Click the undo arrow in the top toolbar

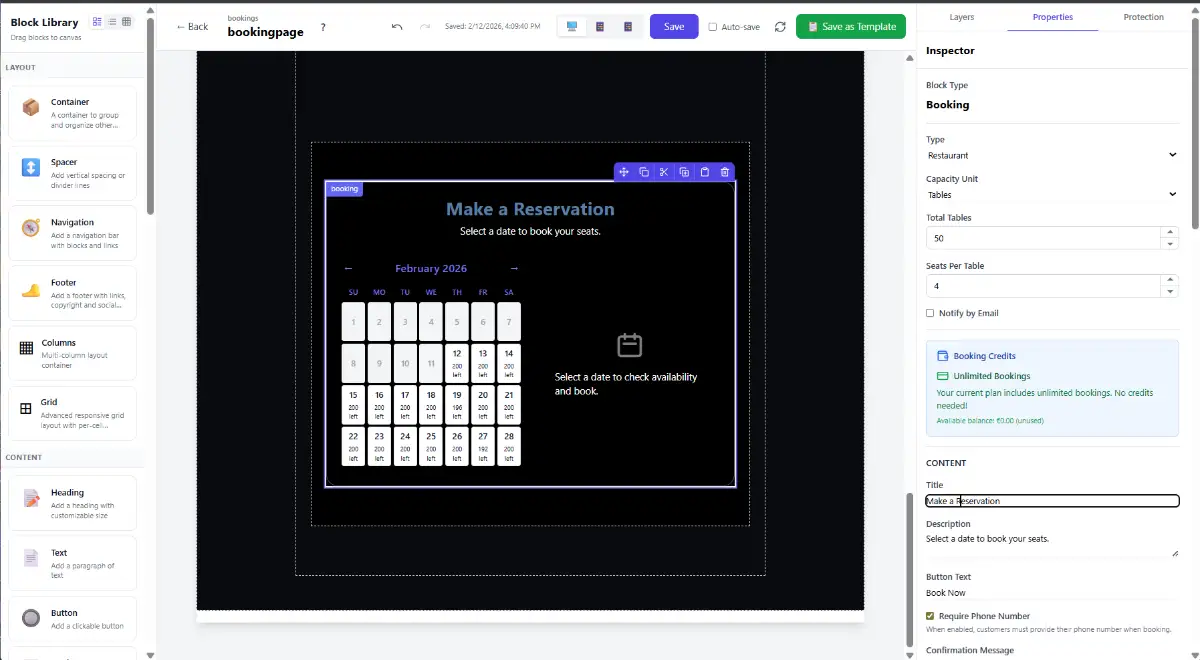[397, 27]
